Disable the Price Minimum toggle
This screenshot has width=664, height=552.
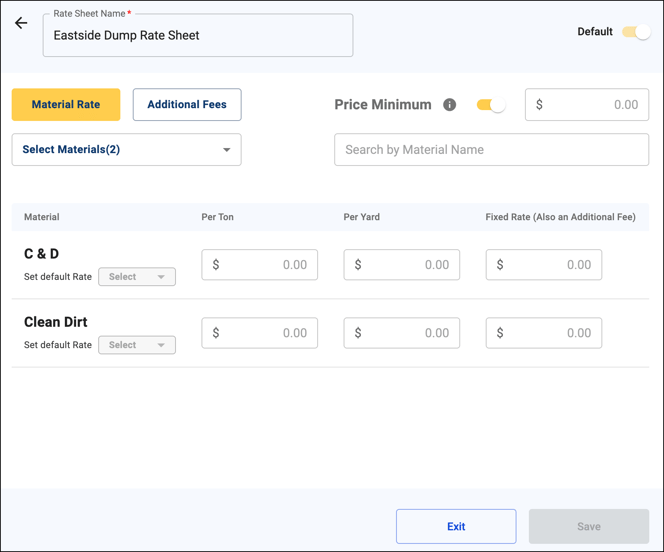[x=490, y=105]
